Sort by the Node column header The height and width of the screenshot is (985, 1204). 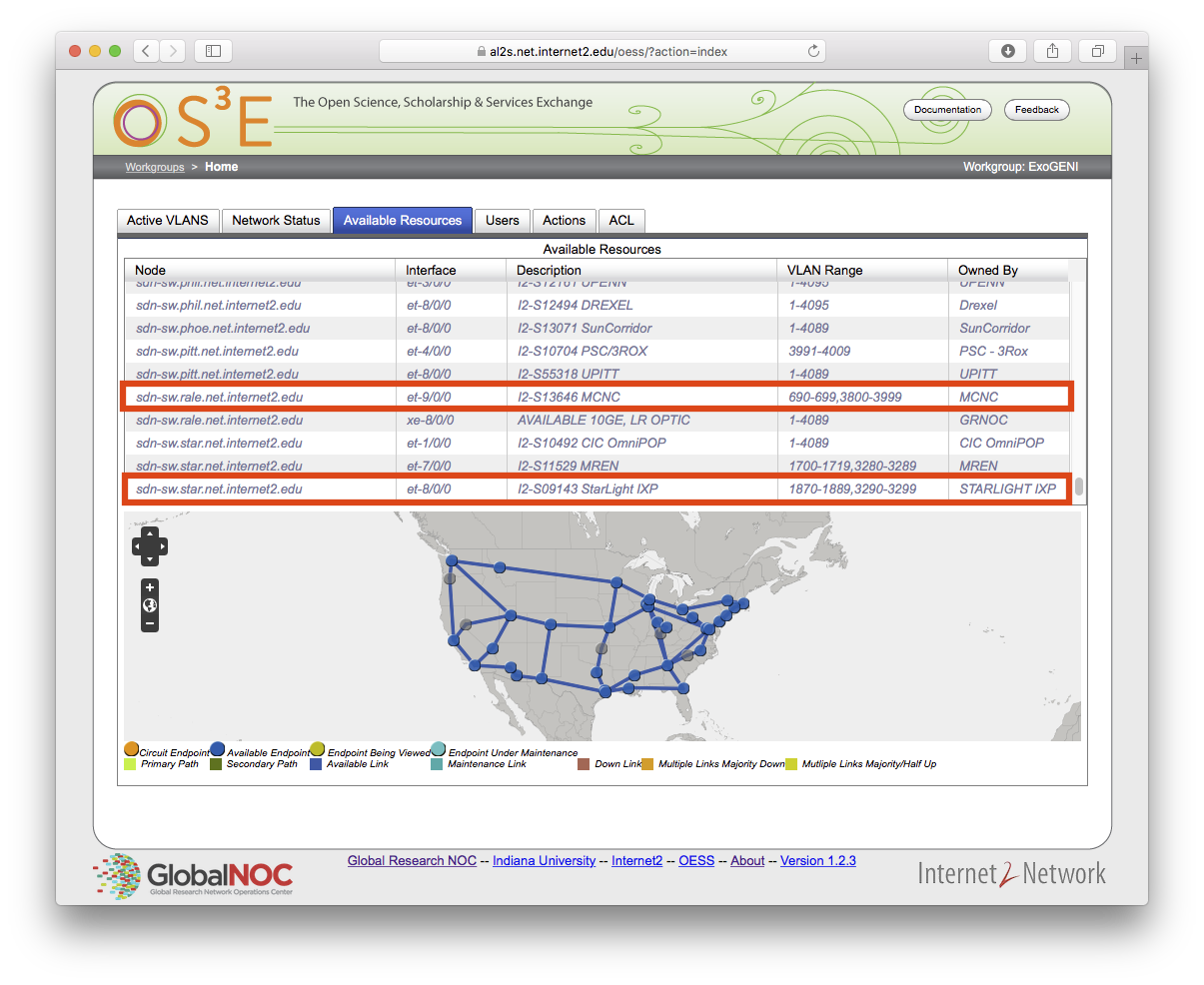260,270
